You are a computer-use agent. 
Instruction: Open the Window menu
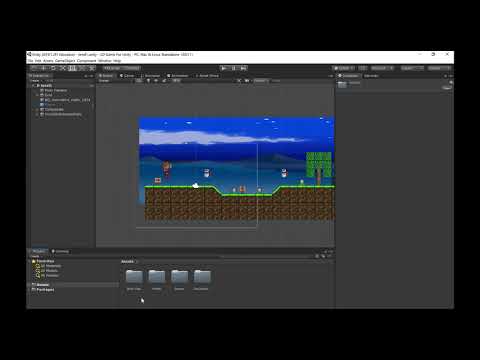pos(105,61)
